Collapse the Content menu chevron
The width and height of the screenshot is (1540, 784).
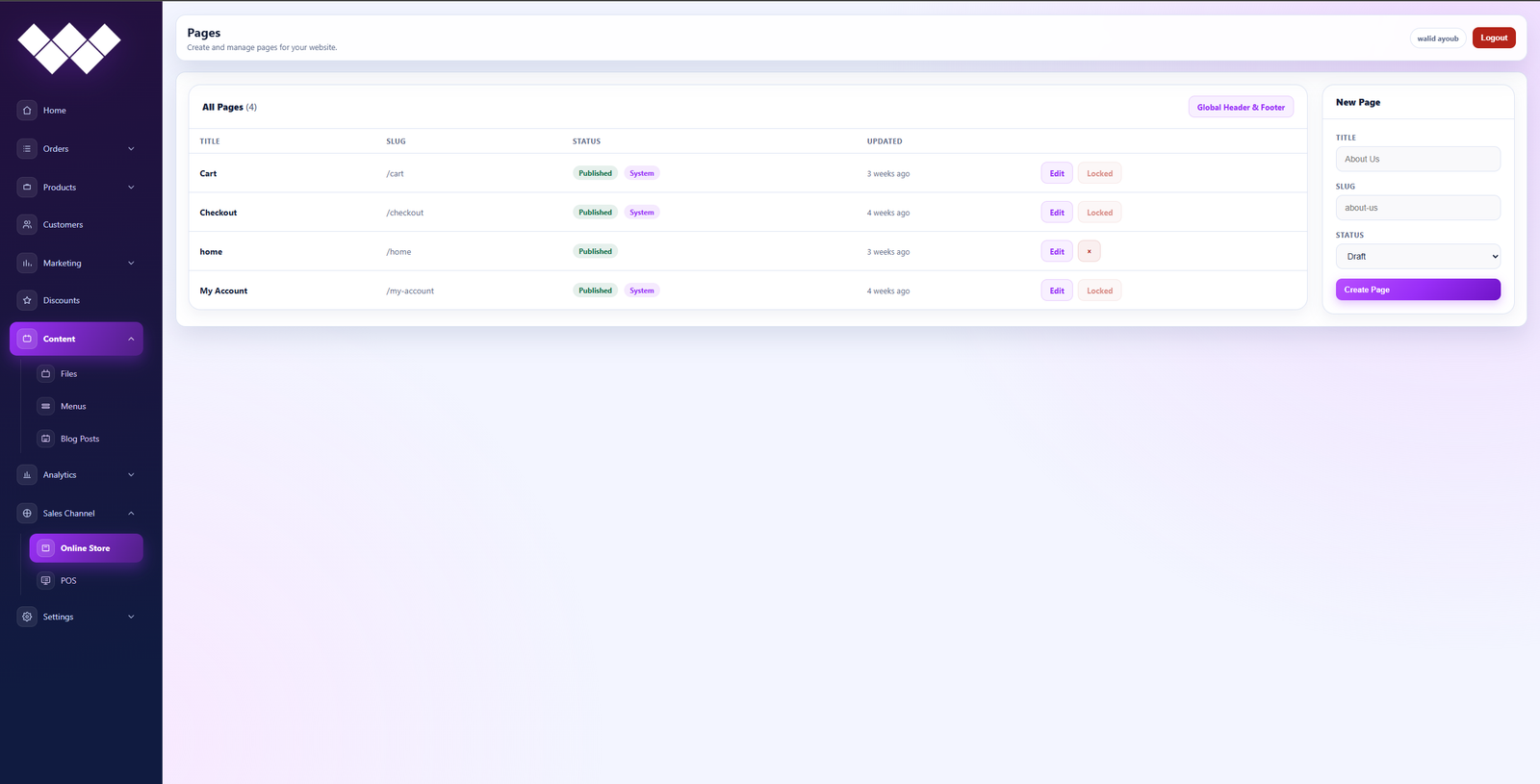[x=131, y=339]
